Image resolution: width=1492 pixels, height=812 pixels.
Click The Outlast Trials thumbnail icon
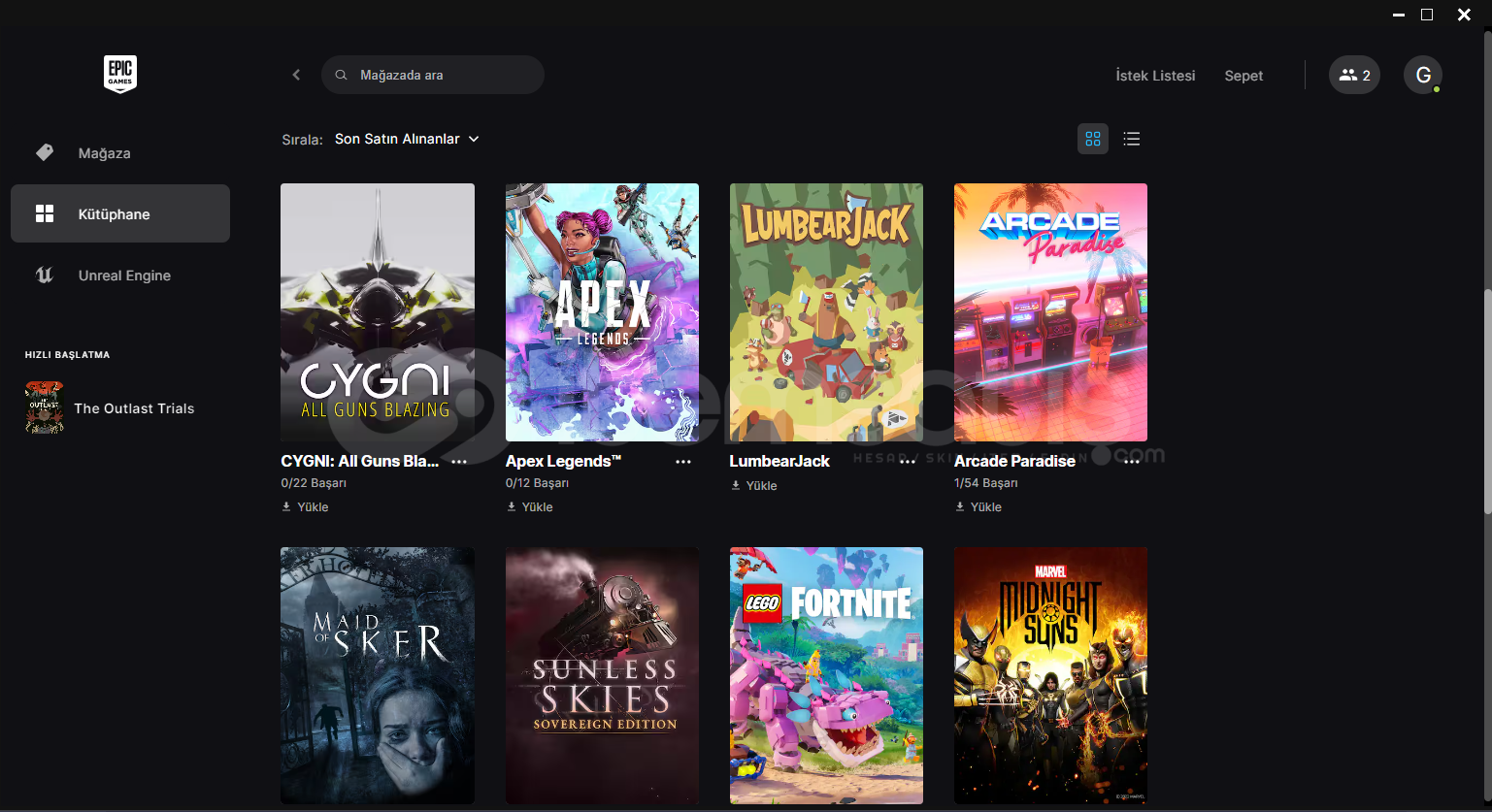point(45,407)
